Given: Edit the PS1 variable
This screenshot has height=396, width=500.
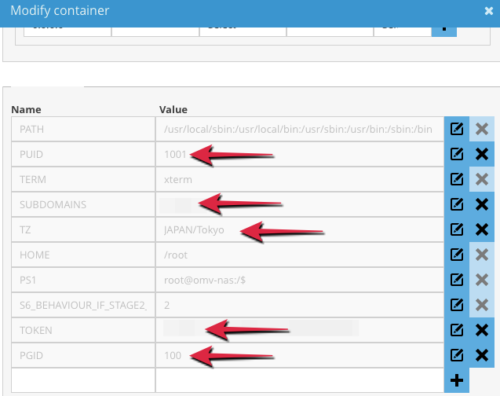Looking at the screenshot, I should [457, 280].
